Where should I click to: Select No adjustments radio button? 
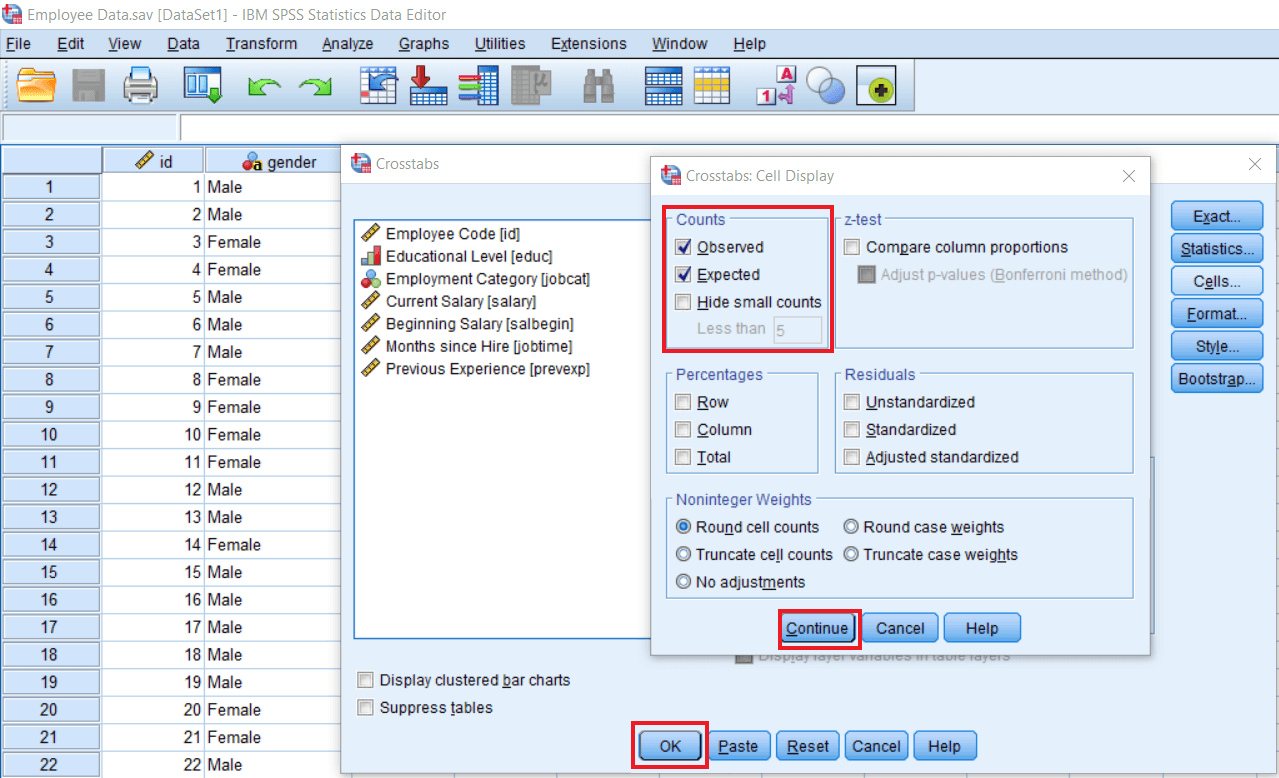(x=684, y=582)
